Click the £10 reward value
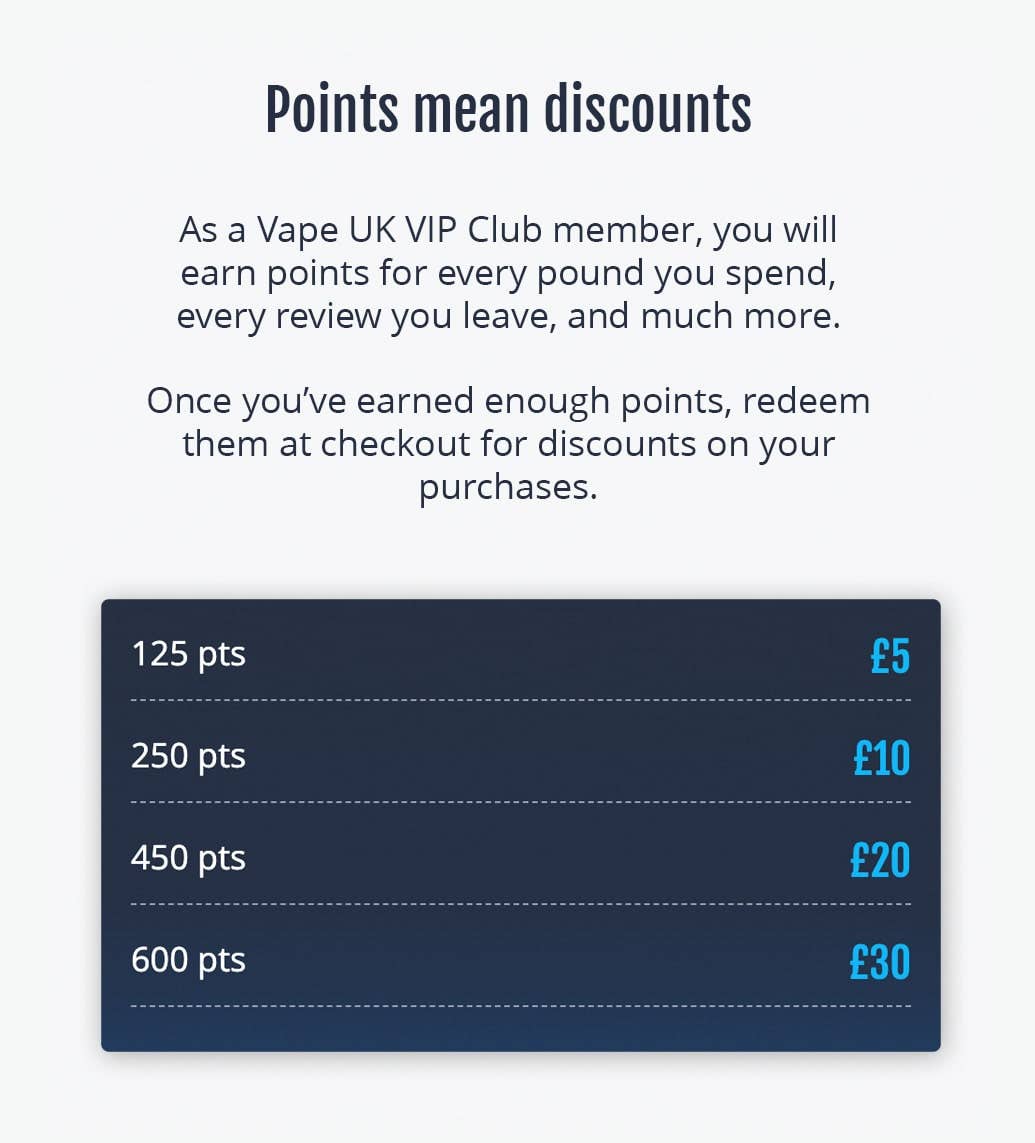Image resolution: width=1035 pixels, height=1143 pixels. click(881, 757)
